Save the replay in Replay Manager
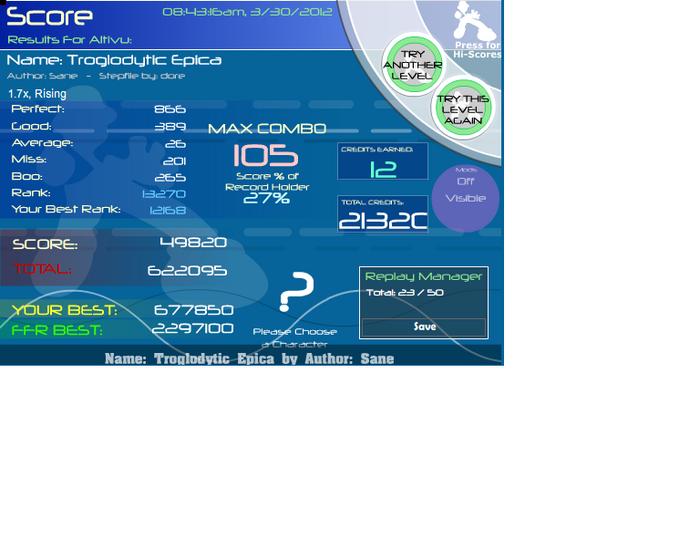Image resolution: width=700 pixels, height=560 pixels. 424,327
